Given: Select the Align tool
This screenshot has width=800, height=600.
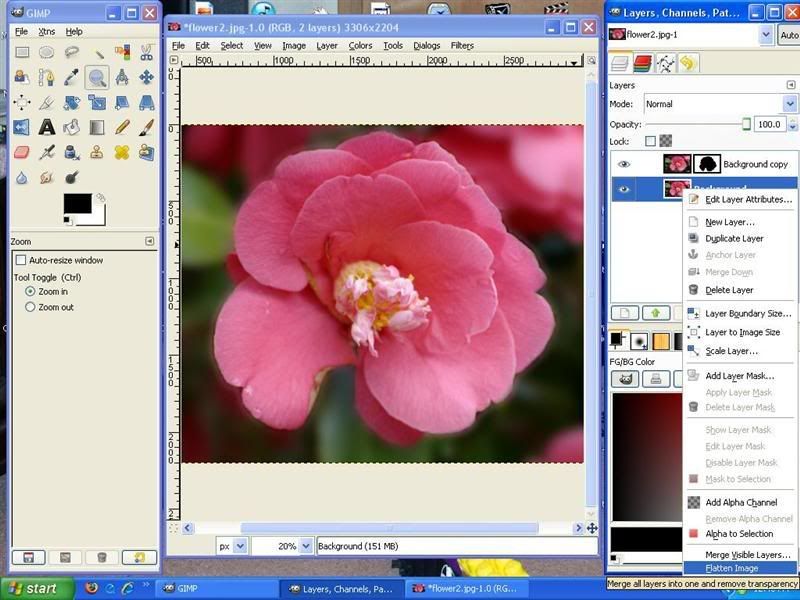Looking at the screenshot, I should click(x=21, y=102).
